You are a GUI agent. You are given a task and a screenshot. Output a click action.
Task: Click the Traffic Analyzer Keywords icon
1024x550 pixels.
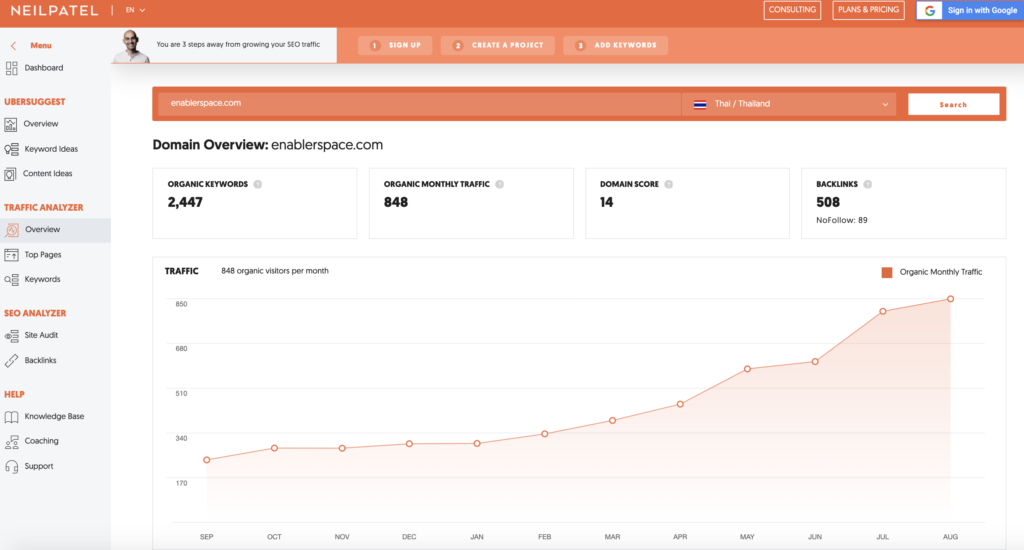point(11,280)
